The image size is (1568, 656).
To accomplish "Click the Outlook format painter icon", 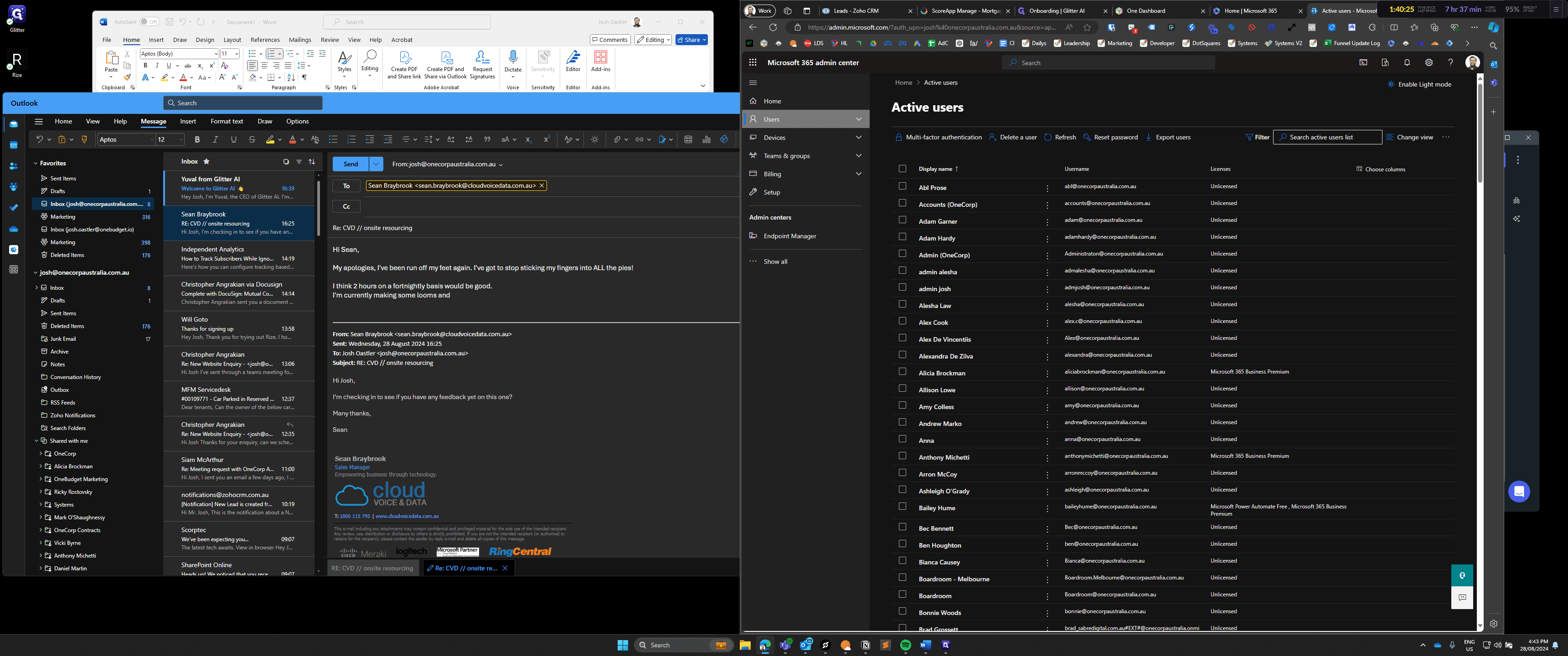I will 85,140.
